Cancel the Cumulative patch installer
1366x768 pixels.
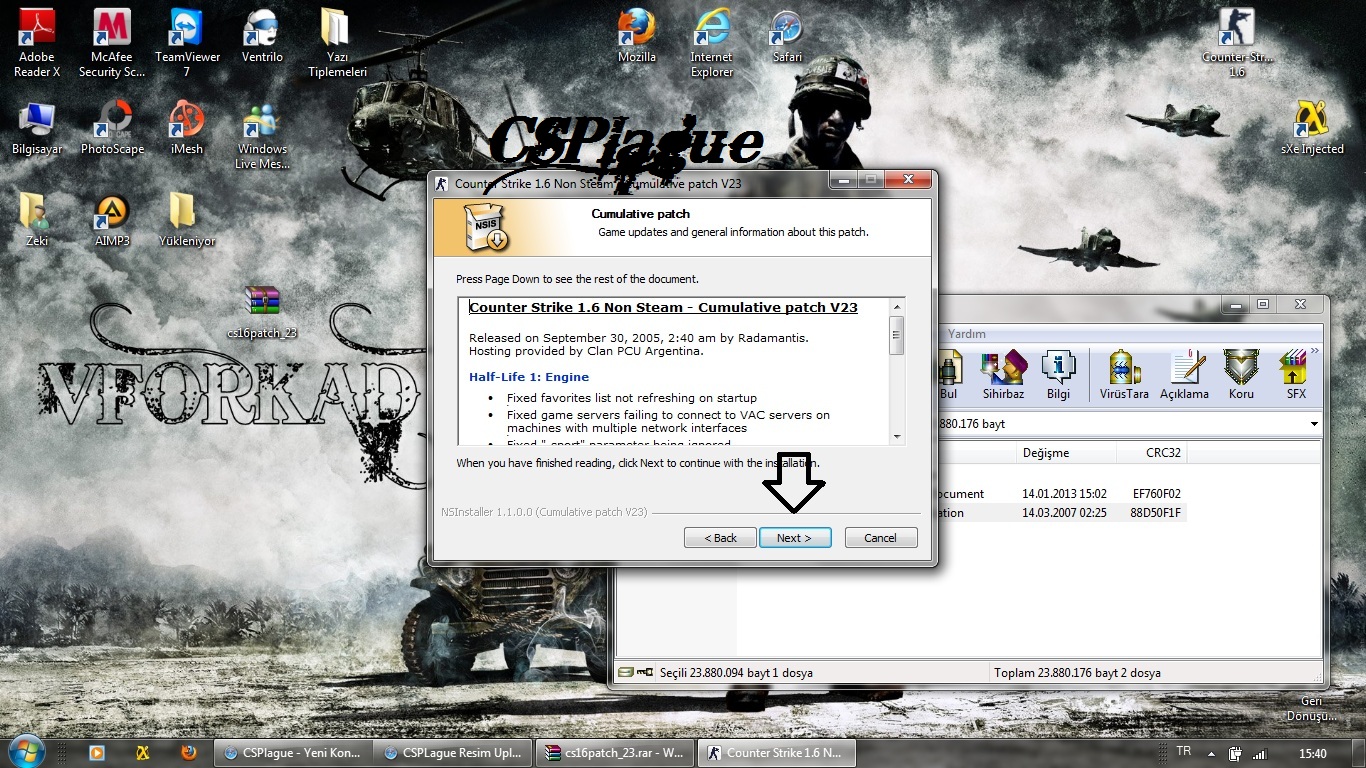(x=880, y=538)
